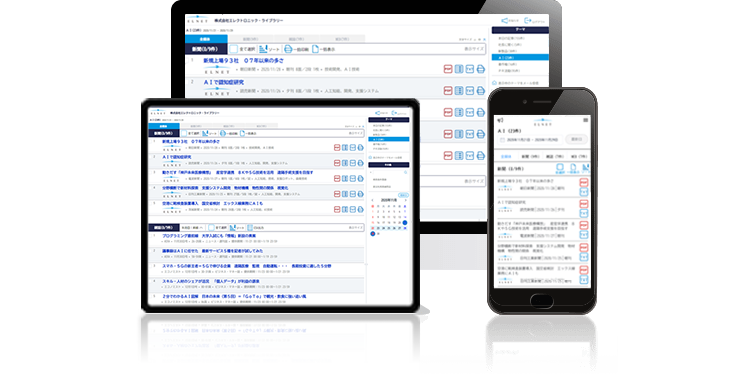750x375 pixels.
Task: Open PDF of 新規上場93社 article on monitor
Action: coord(448,69)
